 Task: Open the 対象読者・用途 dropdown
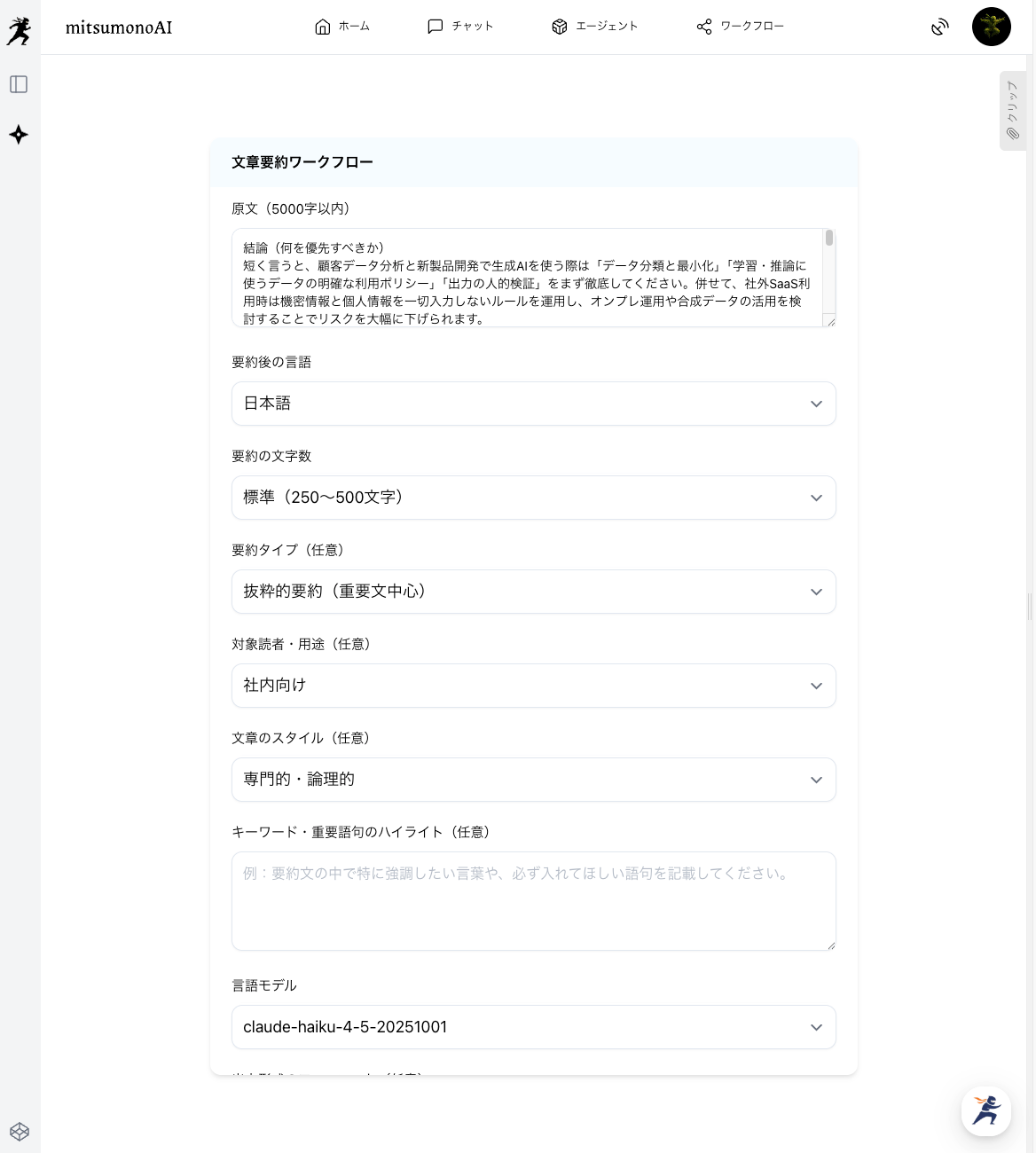[533, 686]
